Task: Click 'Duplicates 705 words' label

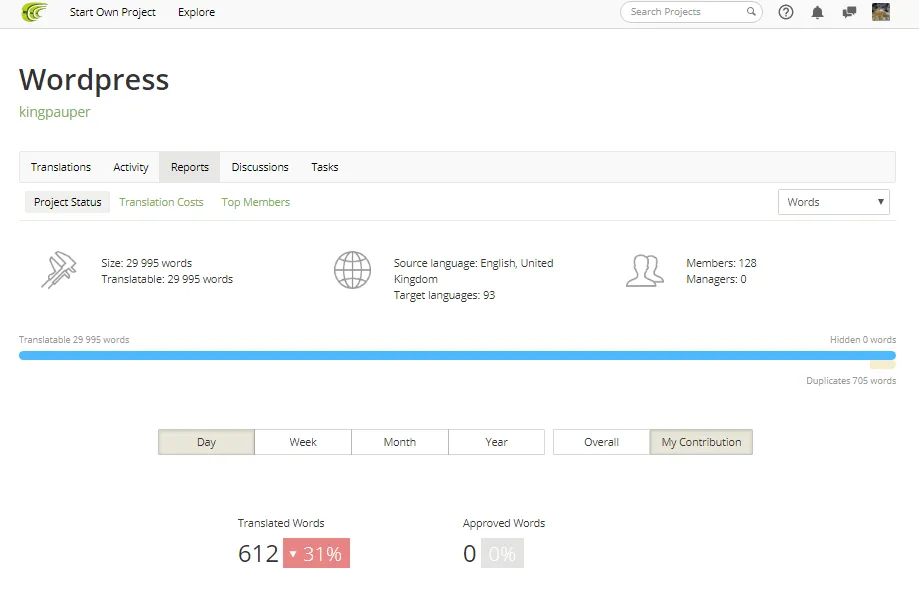Action: click(851, 380)
